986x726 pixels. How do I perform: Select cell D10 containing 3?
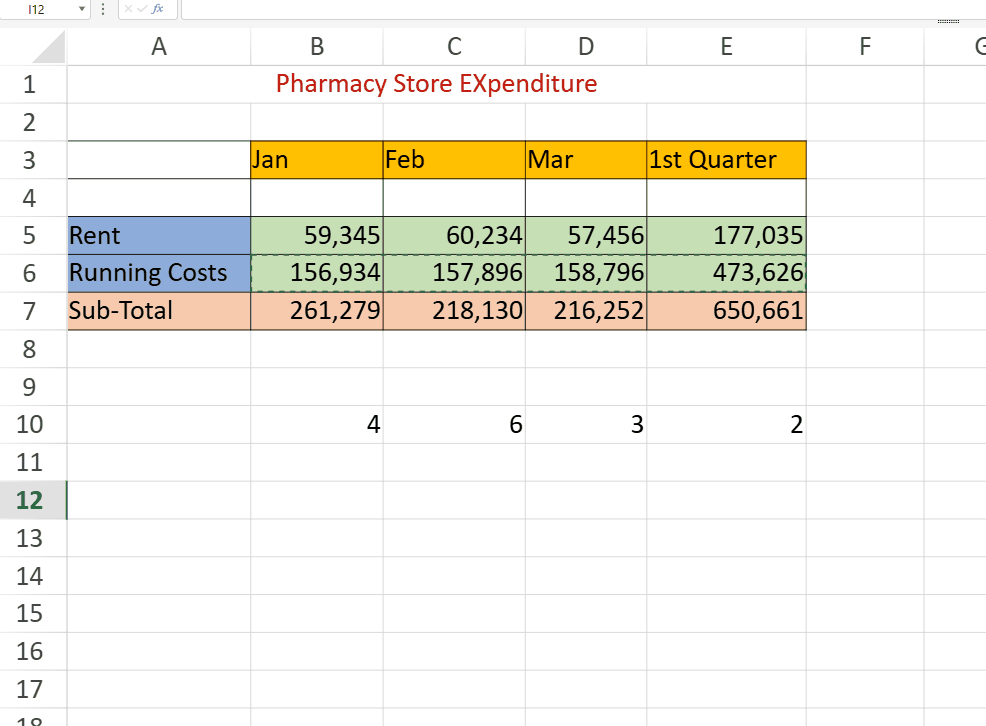point(586,425)
